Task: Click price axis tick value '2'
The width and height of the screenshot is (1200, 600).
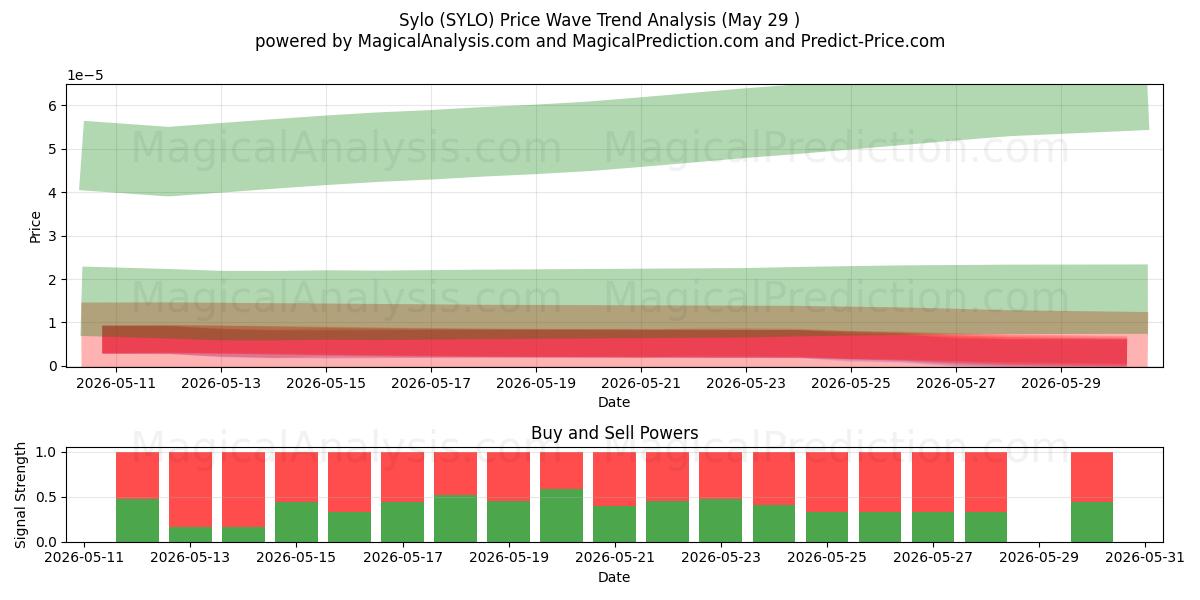Action: (x=55, y=280)
